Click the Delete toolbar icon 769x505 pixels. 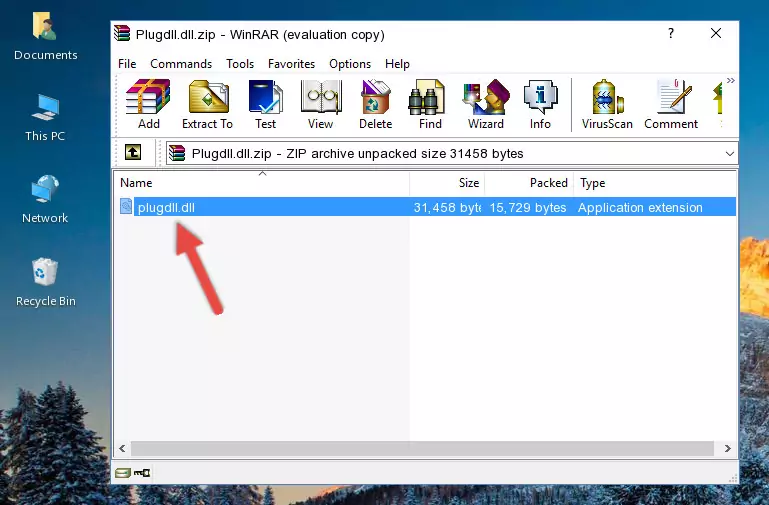tap(376, 104)
